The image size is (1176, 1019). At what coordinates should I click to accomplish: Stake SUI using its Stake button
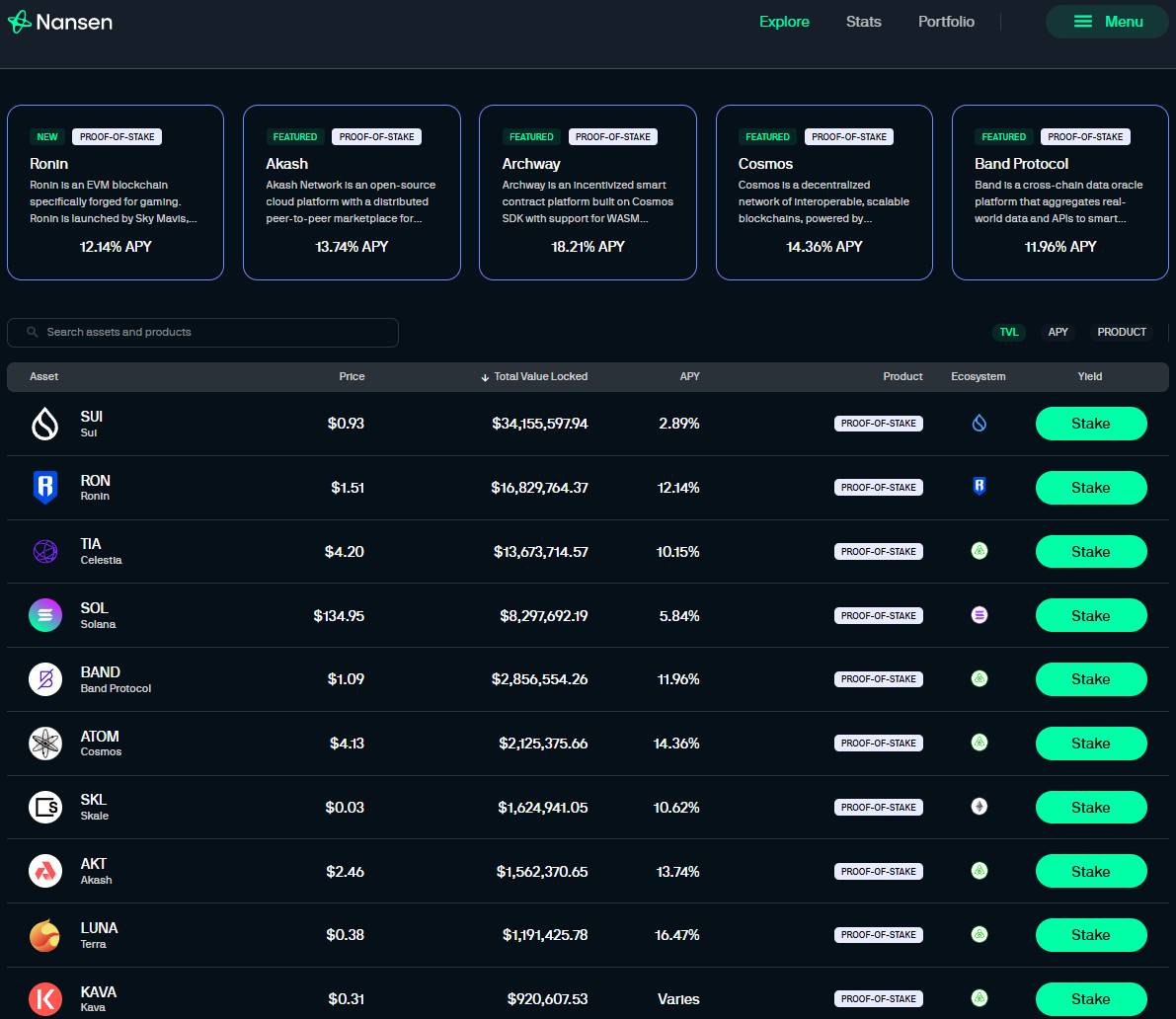click(1090, 424)
